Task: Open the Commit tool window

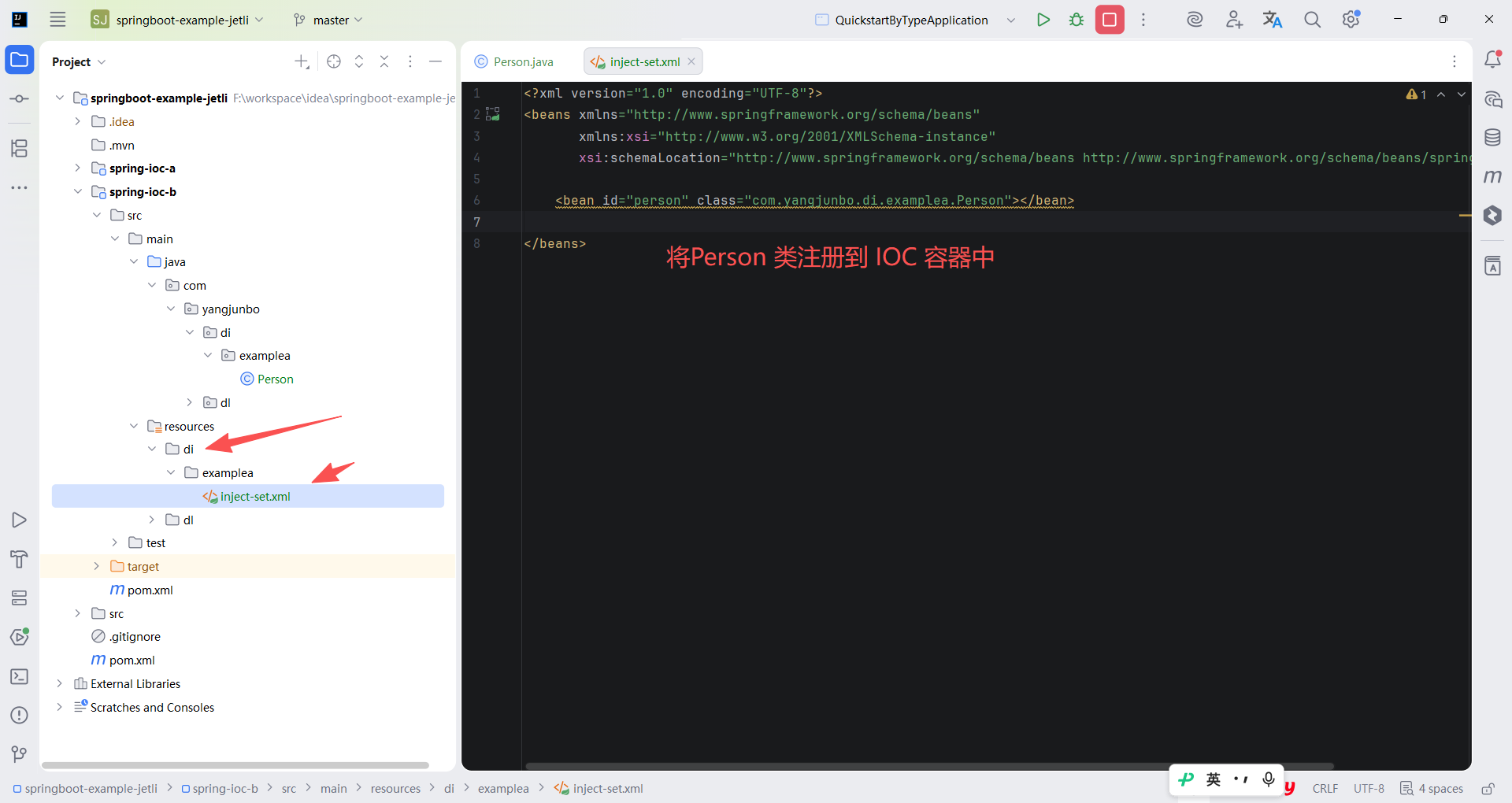Action: pyautogui.click(x=20, y=99)
